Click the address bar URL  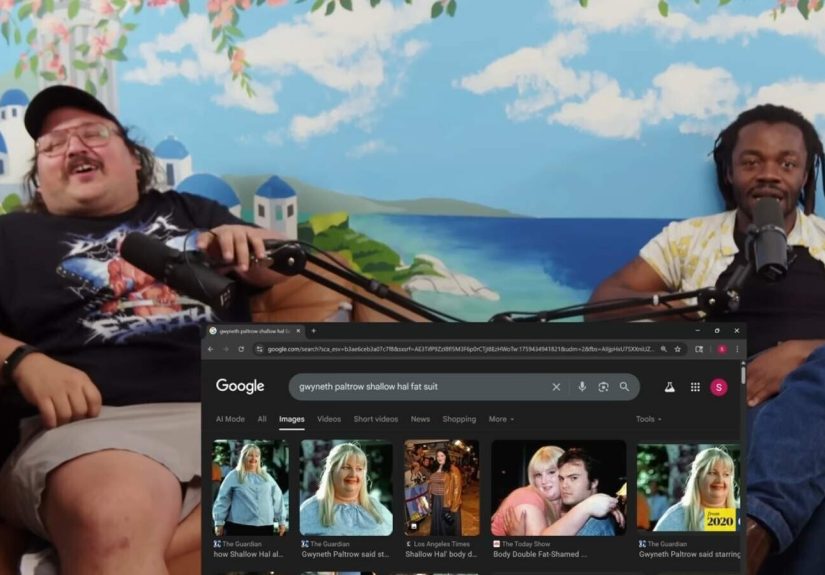pos(460,349)
